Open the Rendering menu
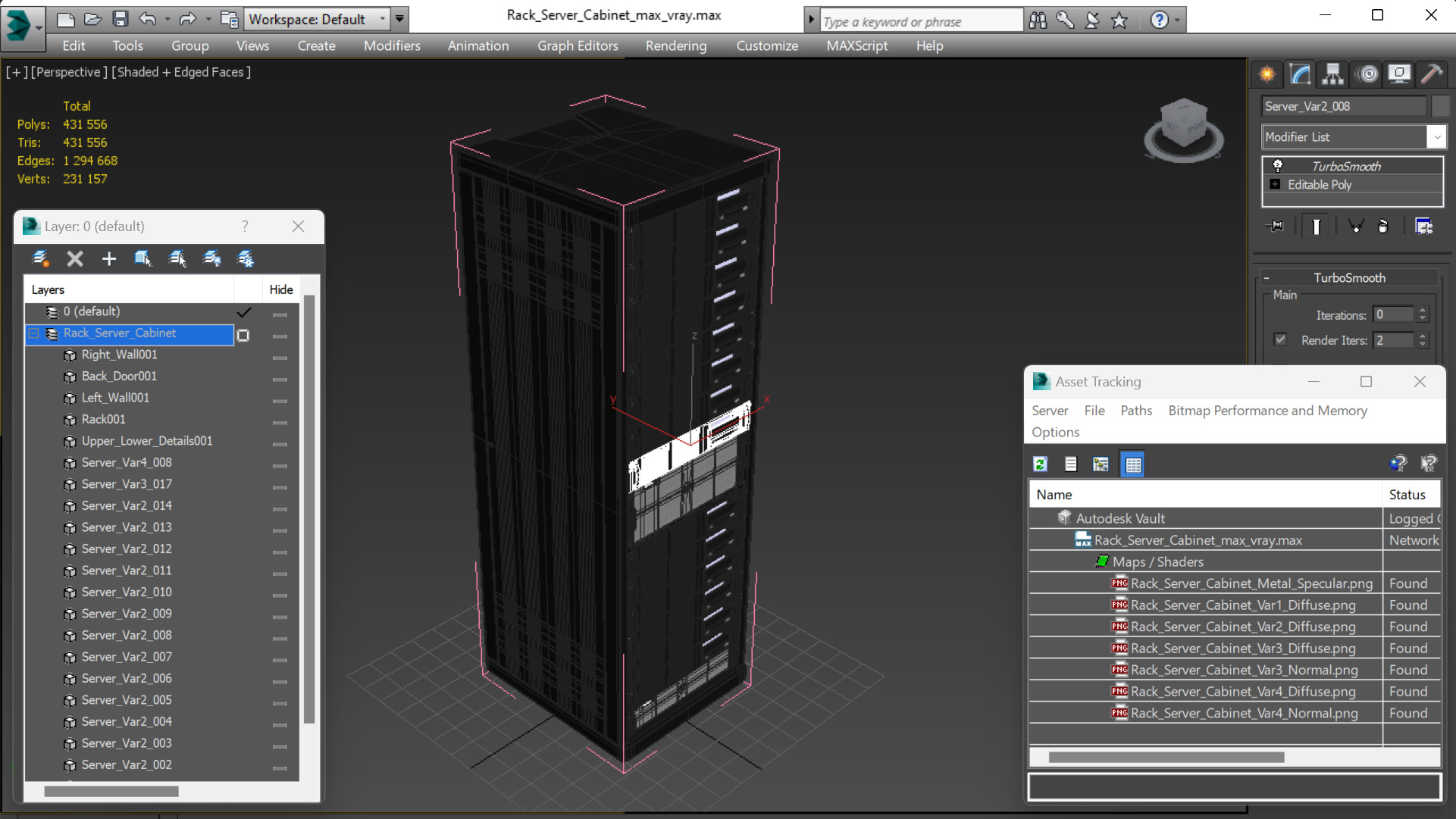This screenshot has width=1456, height=819. 675,45
